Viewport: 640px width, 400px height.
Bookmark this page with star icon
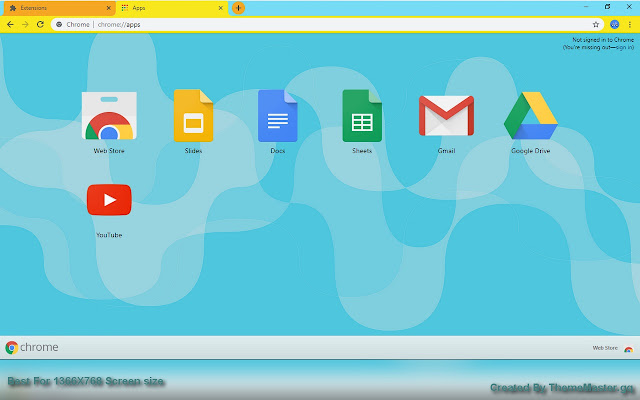tap(596, 24)
